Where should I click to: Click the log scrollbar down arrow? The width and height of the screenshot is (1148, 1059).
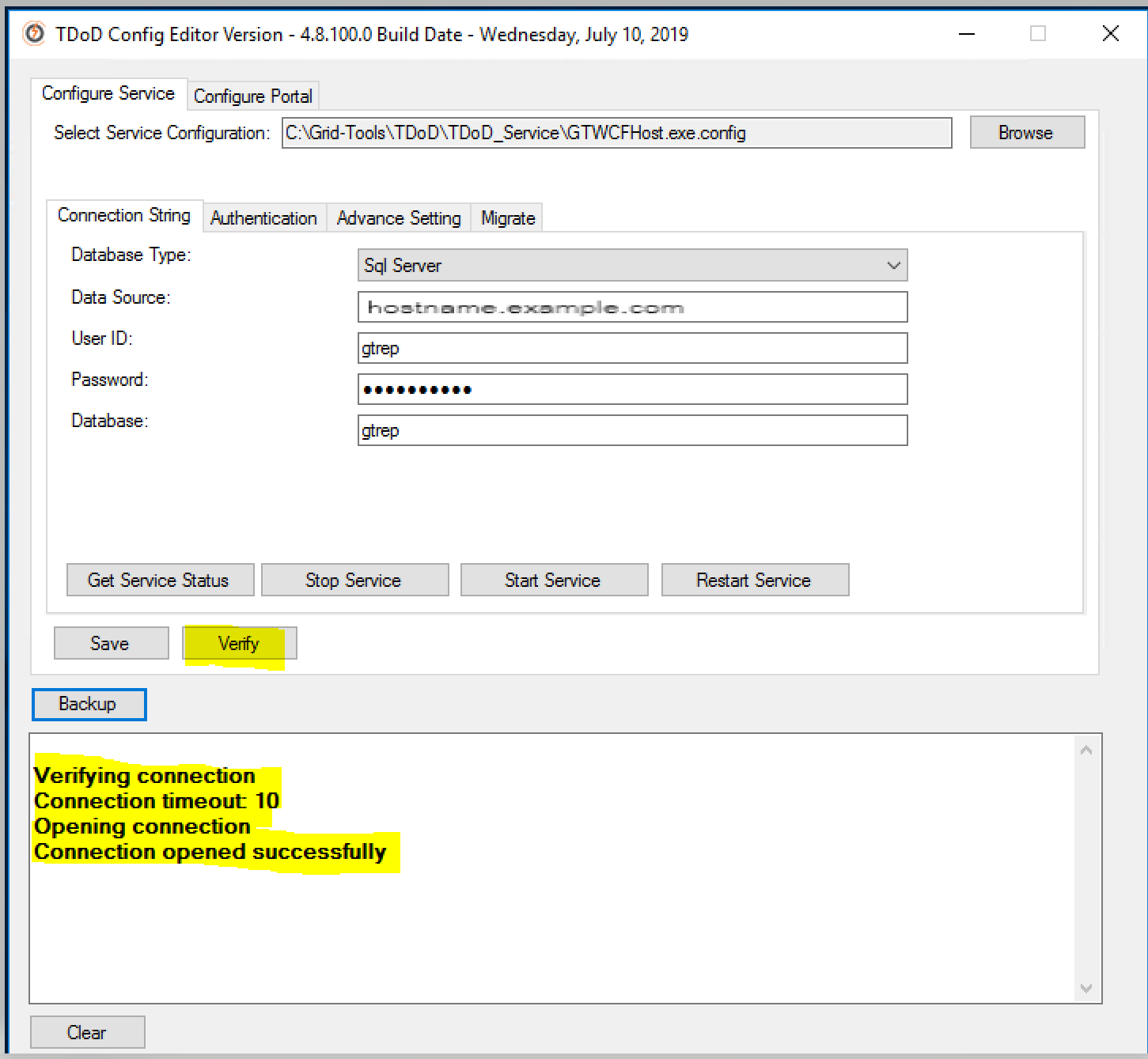[x=1086, y=989]
